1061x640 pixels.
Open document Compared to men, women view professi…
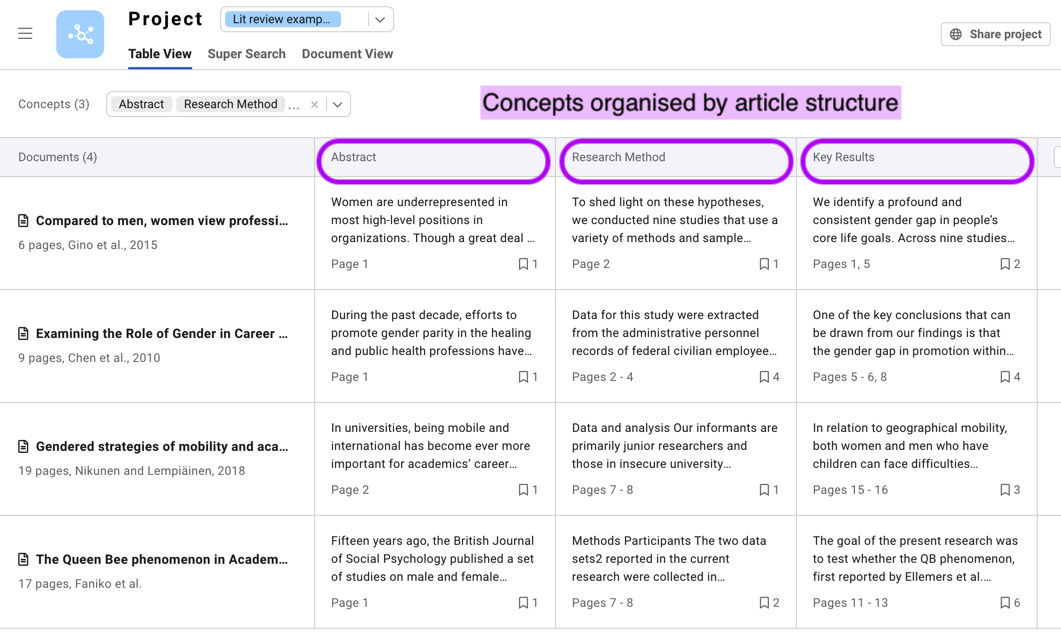[162, 221]
